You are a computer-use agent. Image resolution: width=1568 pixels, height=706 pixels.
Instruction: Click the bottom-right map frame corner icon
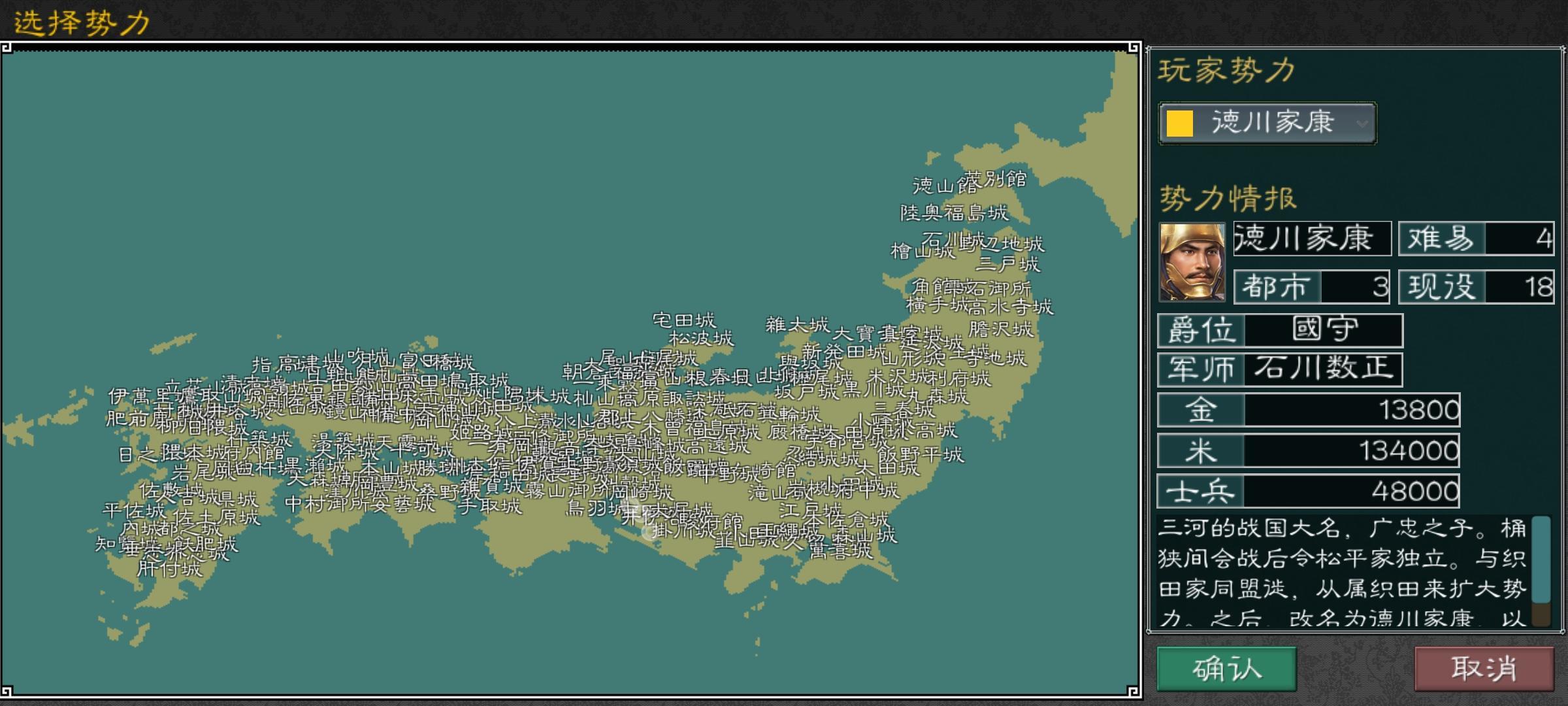[1134, 690]
